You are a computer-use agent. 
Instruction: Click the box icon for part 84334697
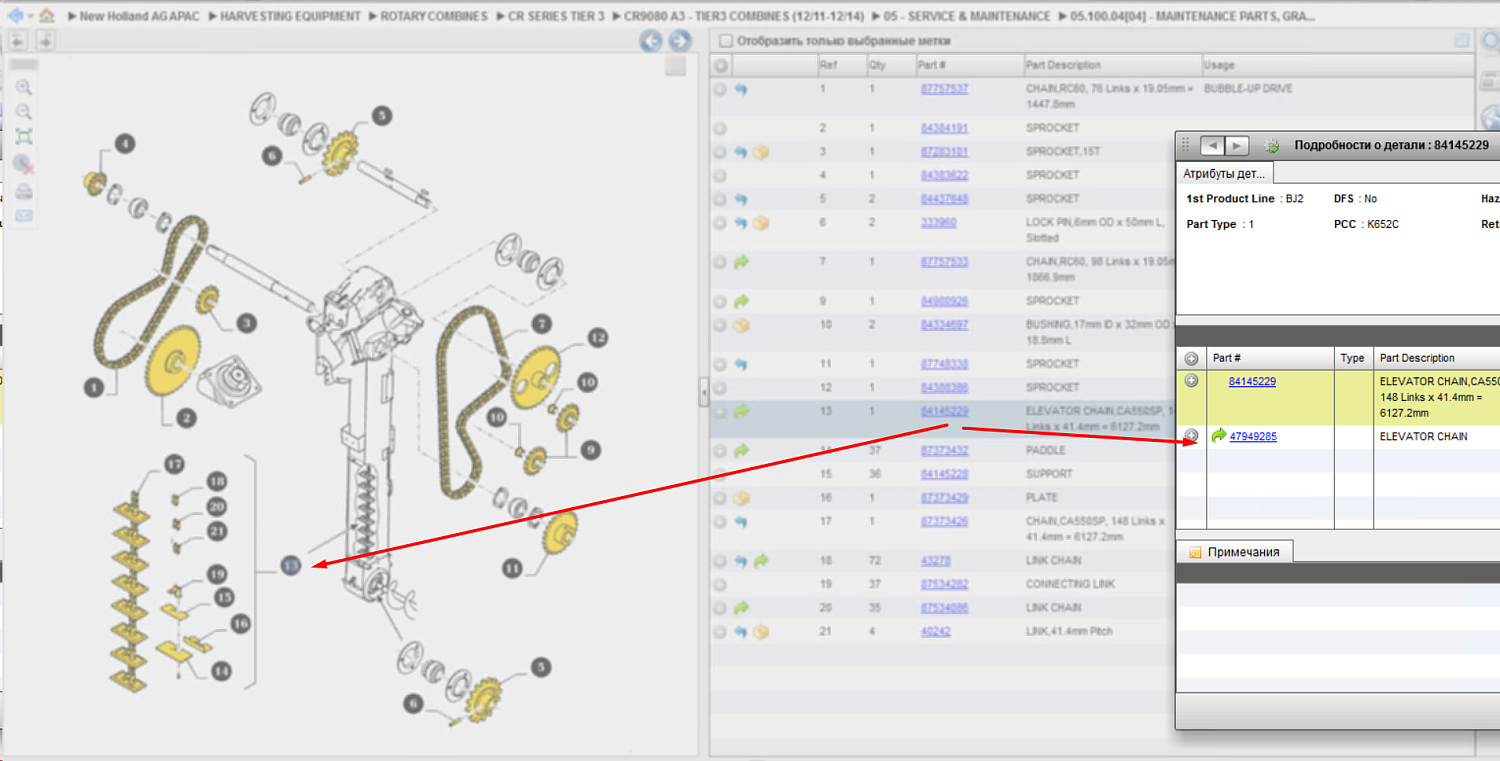click(x=741, y=325)
